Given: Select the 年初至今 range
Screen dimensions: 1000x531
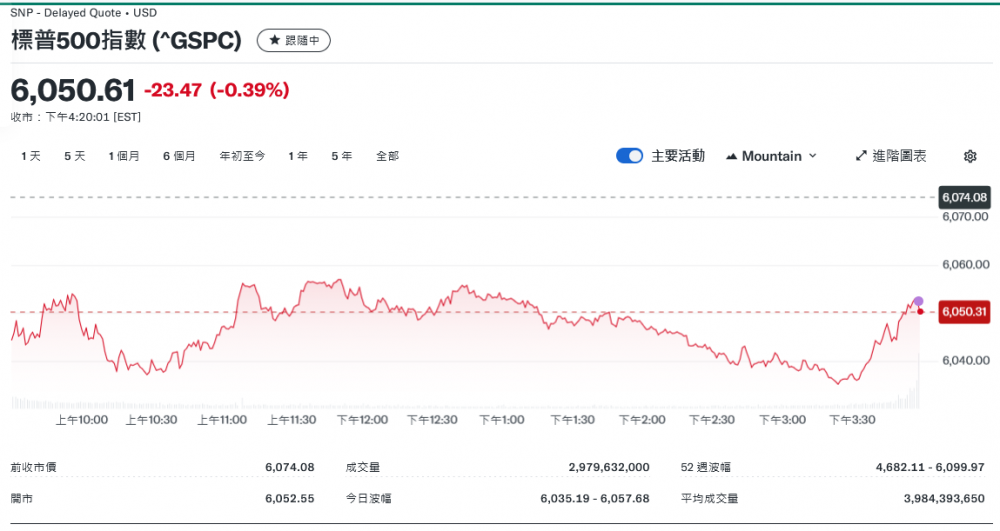Looking at the screenshot, I should click(242, 156).
